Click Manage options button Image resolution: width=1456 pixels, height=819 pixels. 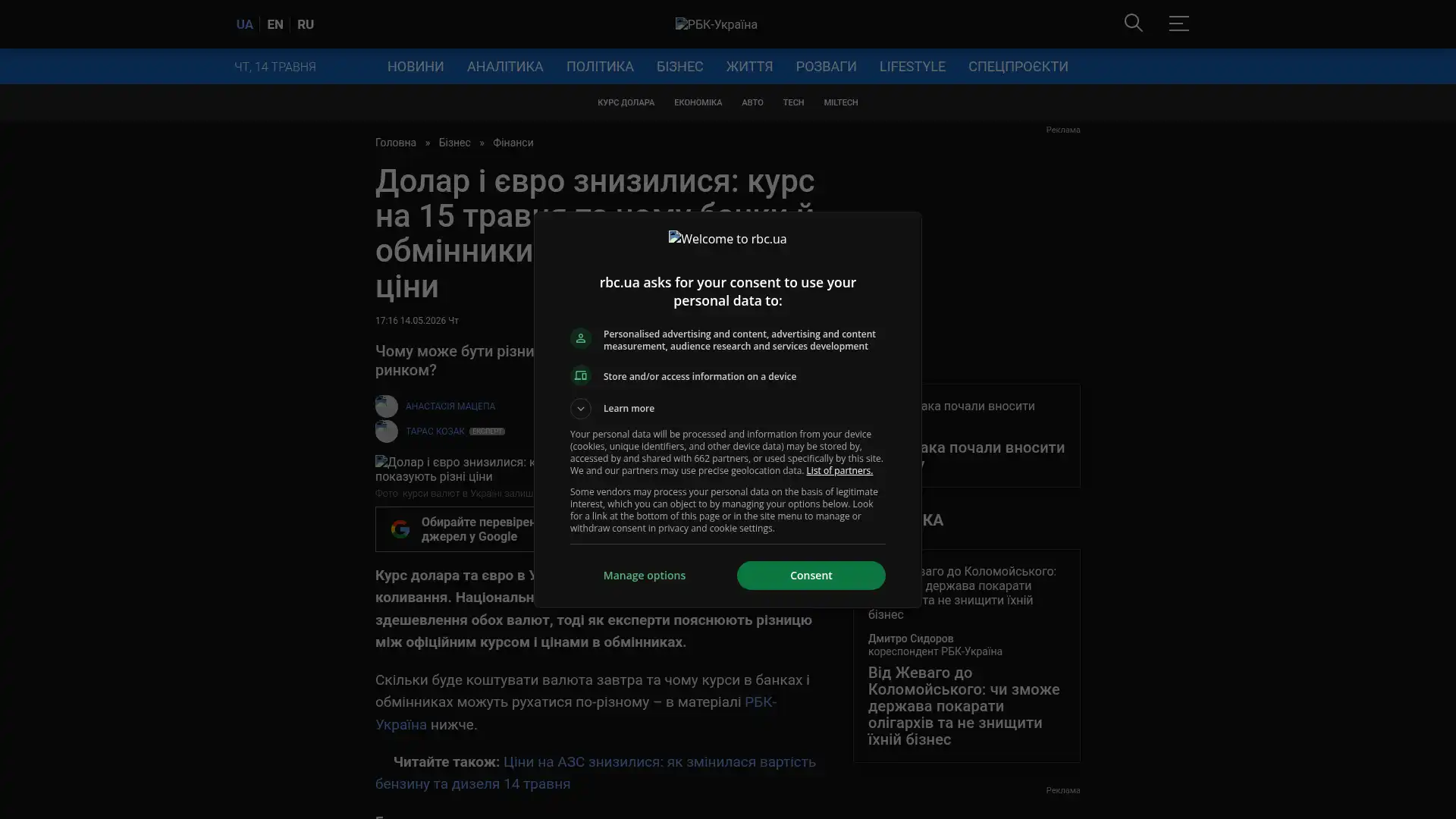pyautogui.click(x=645, y=576)
